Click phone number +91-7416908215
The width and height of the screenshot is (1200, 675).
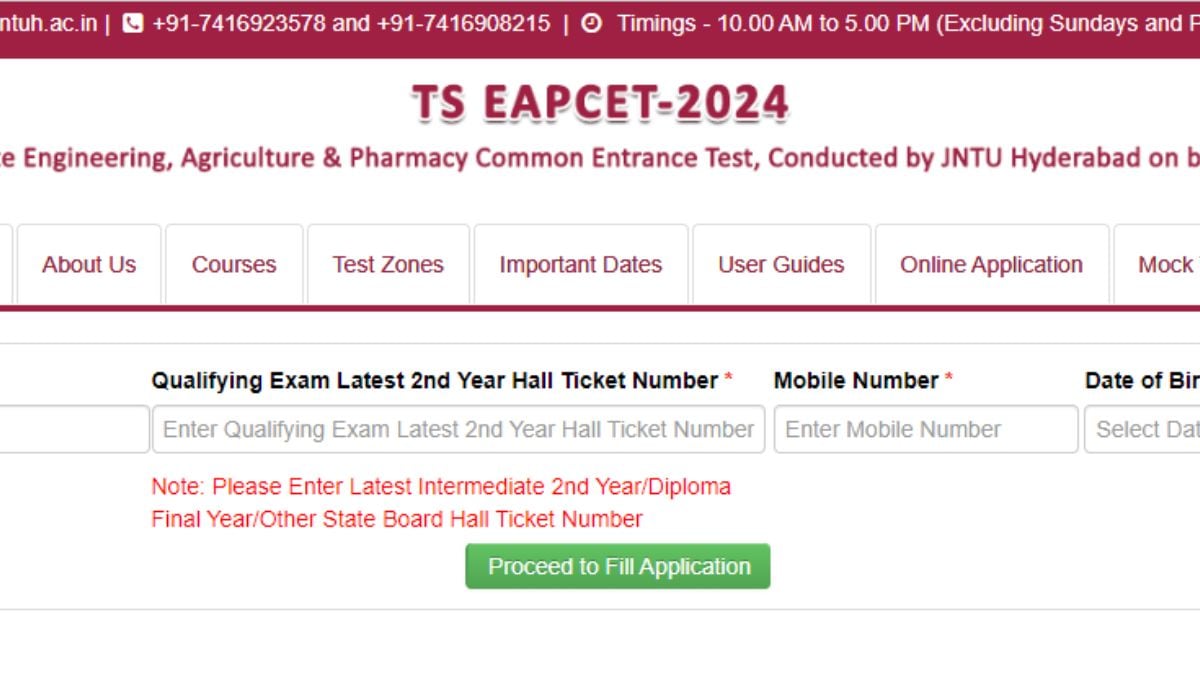(463, 23)
